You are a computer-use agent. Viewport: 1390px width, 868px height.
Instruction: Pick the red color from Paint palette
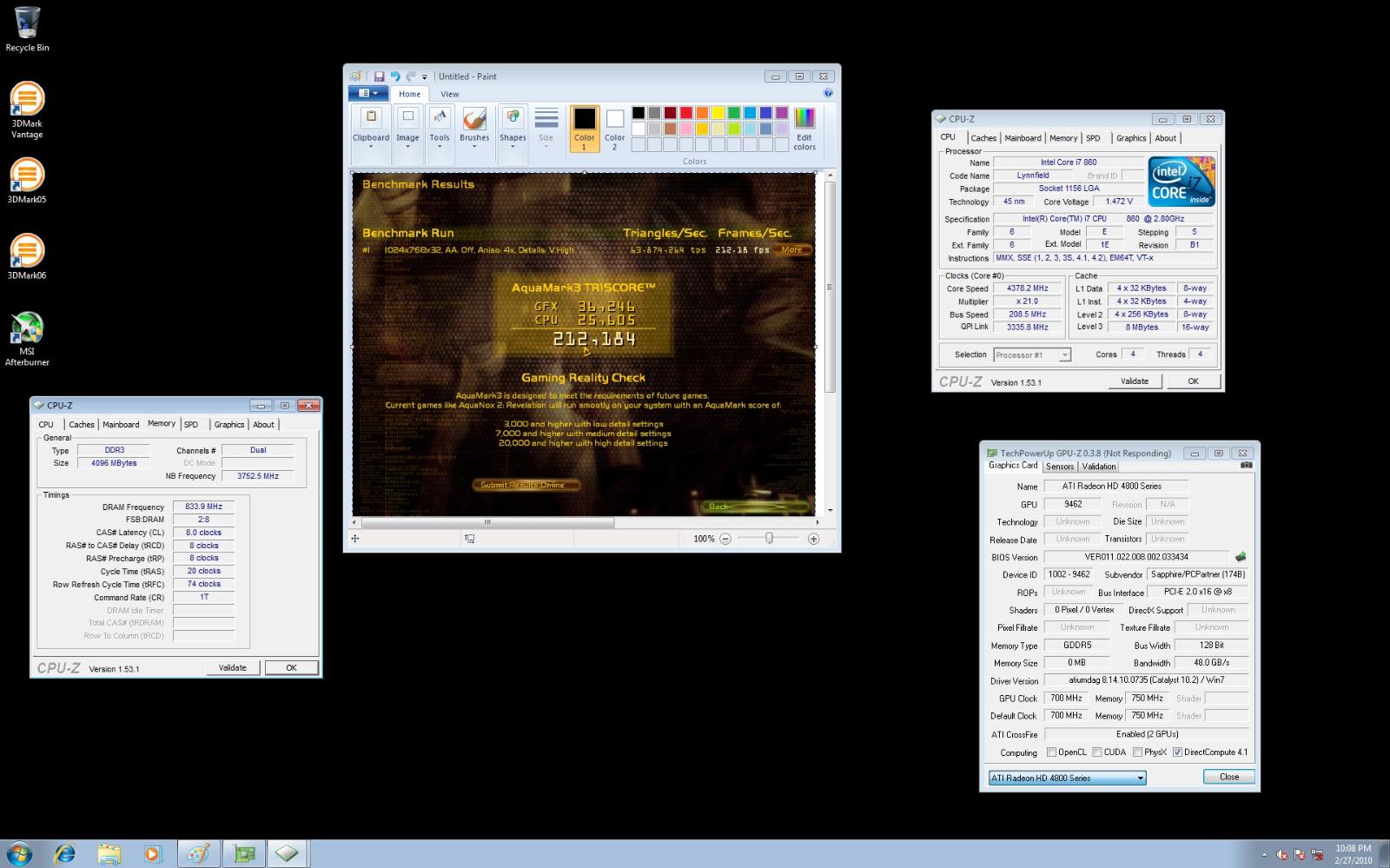click(x=686, y=113)
